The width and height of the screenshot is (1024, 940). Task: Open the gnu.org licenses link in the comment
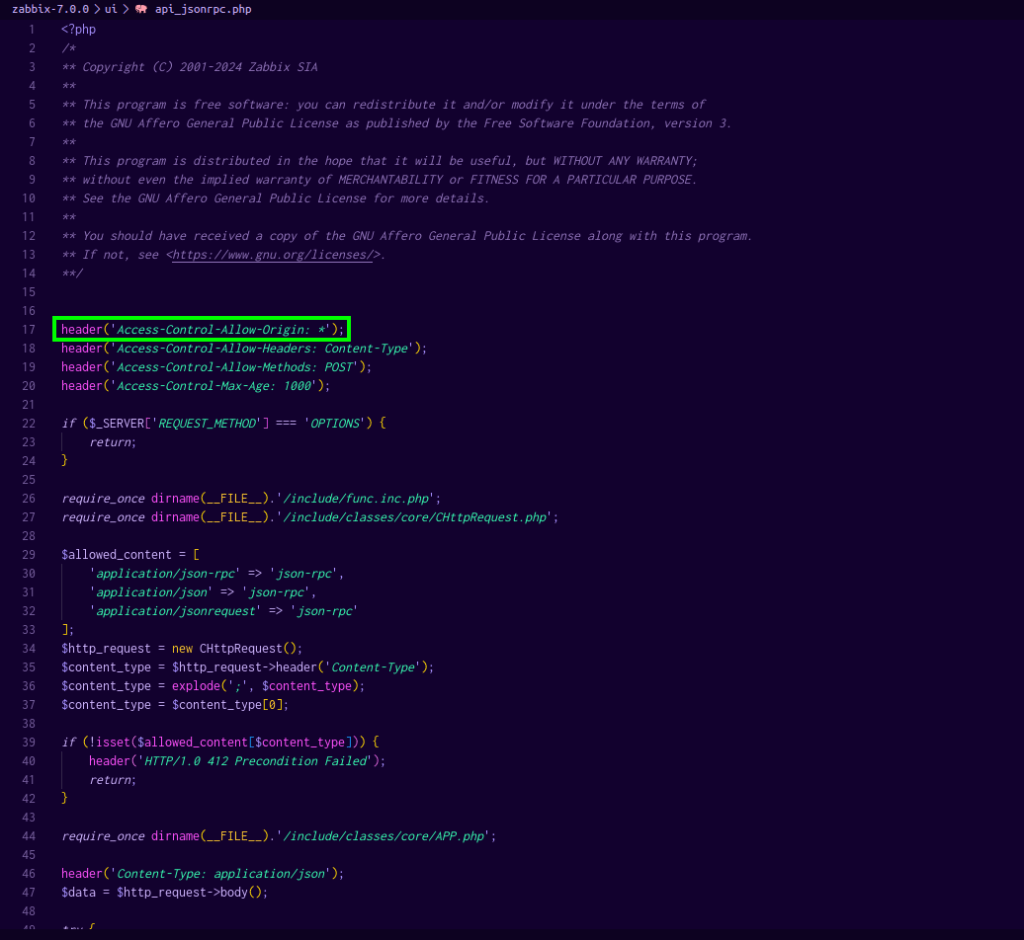(x=275, y=254)
